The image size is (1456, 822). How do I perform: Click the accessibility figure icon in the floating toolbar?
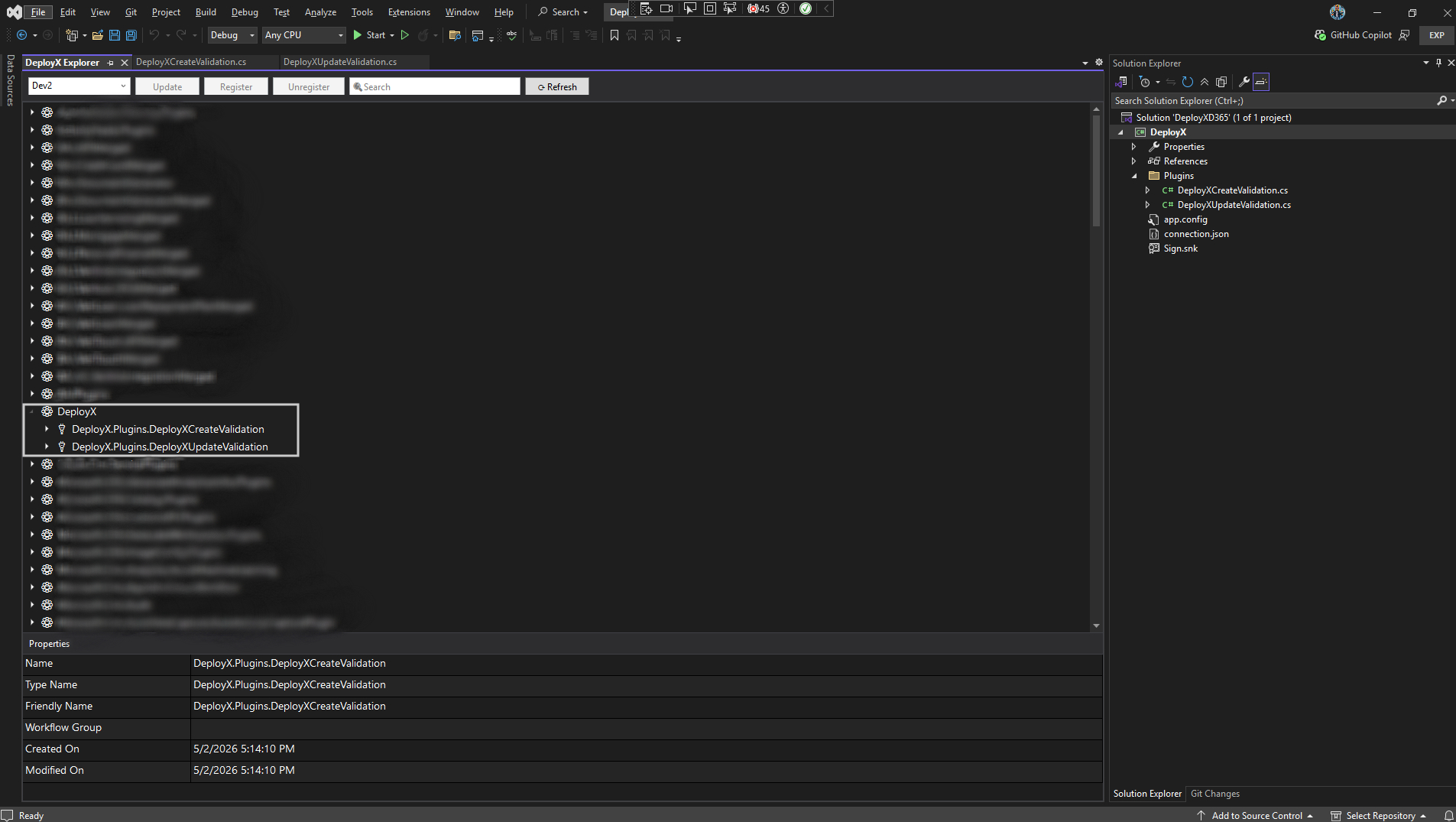click(783, 8)
